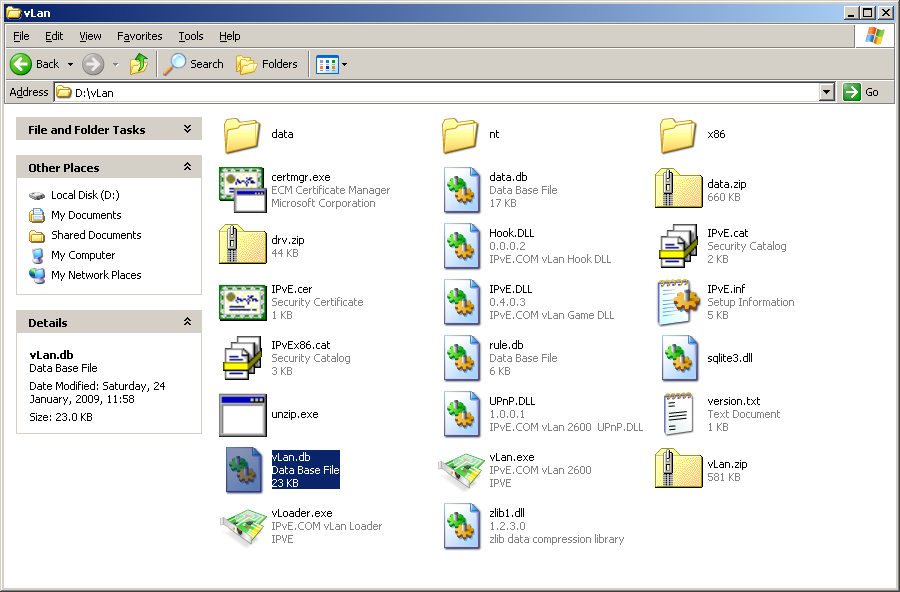This screenshot has height=592, width=900.
Task: Select the version.txt text document icon
Action: 678,414
